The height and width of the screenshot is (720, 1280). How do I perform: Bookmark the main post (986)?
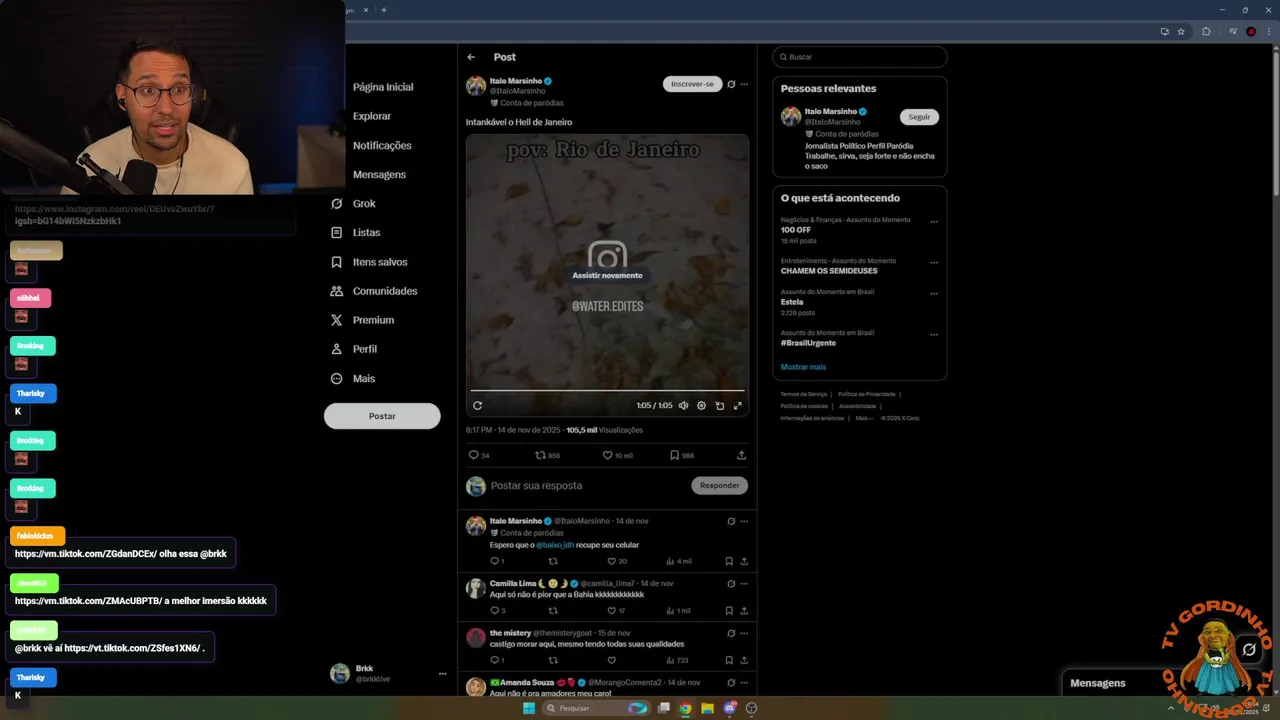[682, 455]
